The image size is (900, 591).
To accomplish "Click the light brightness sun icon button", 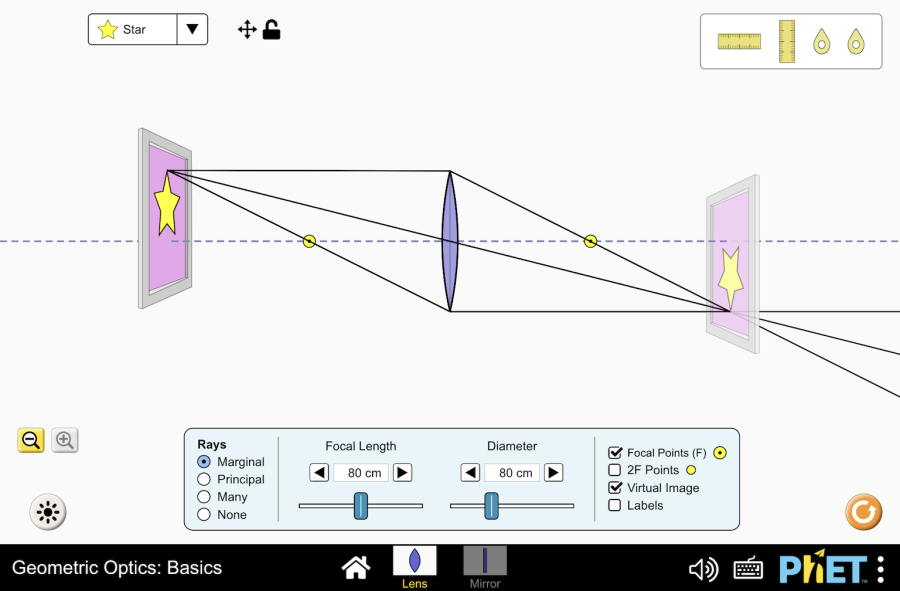I will [x=47, y=513].
